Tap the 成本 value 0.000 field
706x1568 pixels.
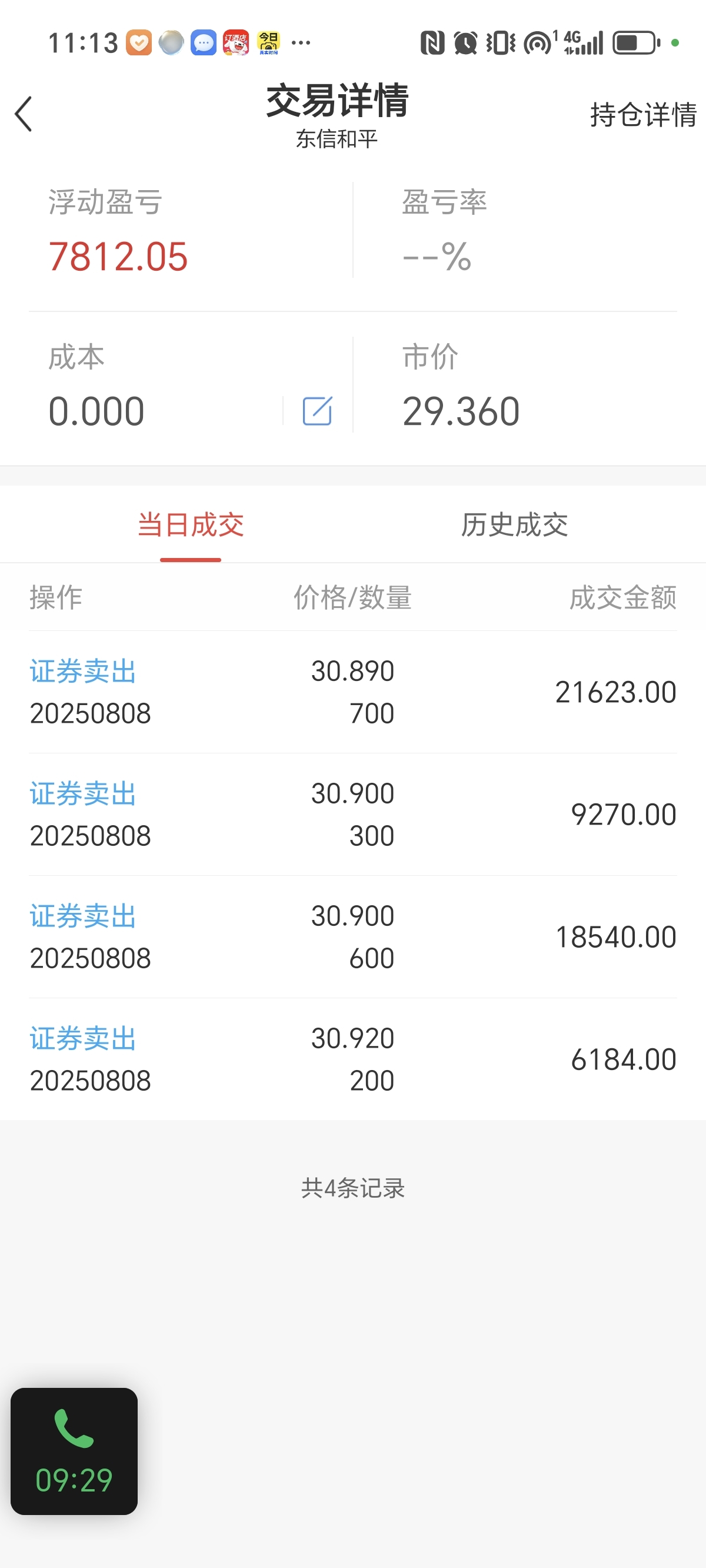click(96, 411)
